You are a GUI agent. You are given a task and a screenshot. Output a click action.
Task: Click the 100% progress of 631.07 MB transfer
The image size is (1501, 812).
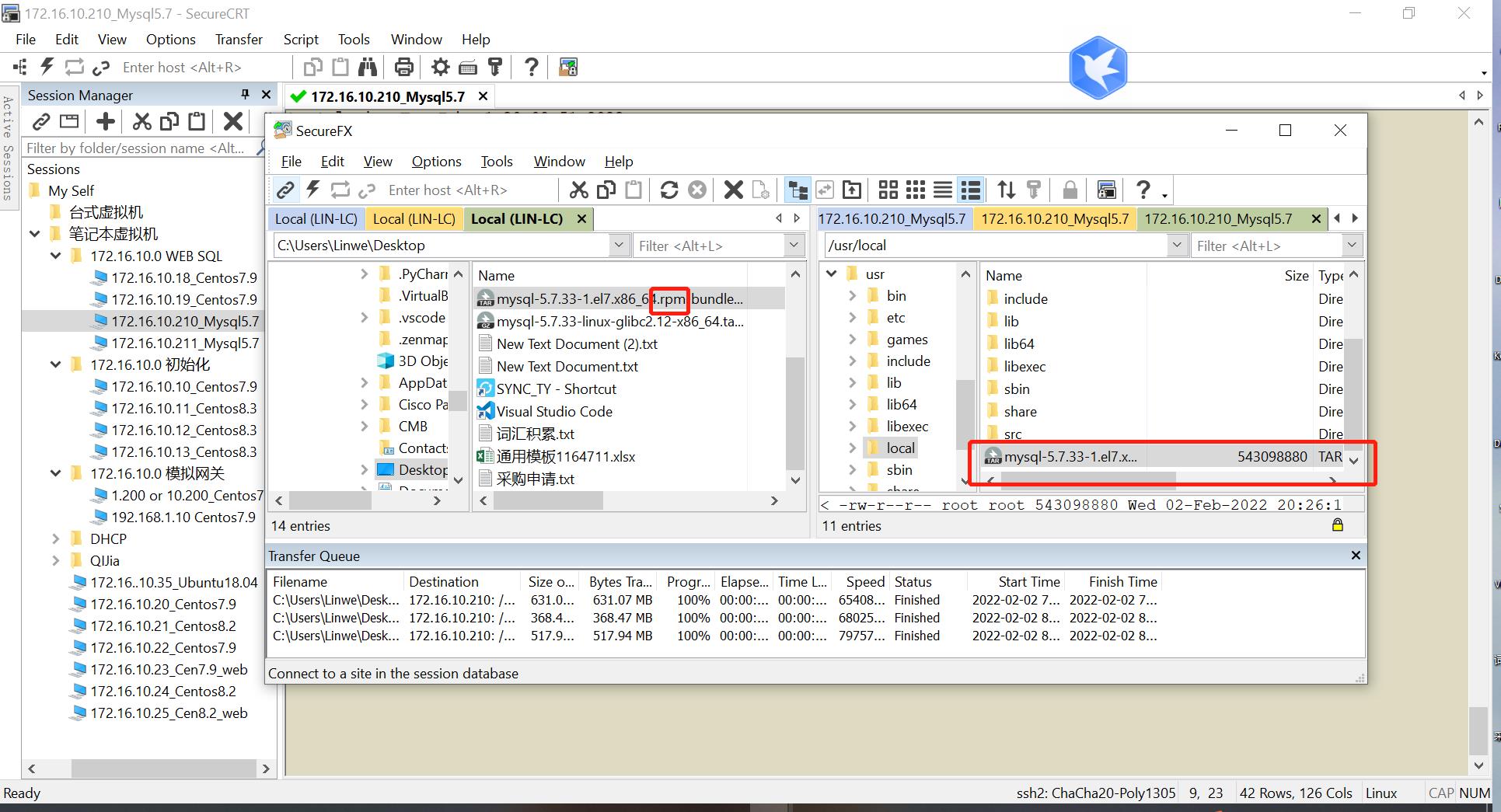click(693, 600)
